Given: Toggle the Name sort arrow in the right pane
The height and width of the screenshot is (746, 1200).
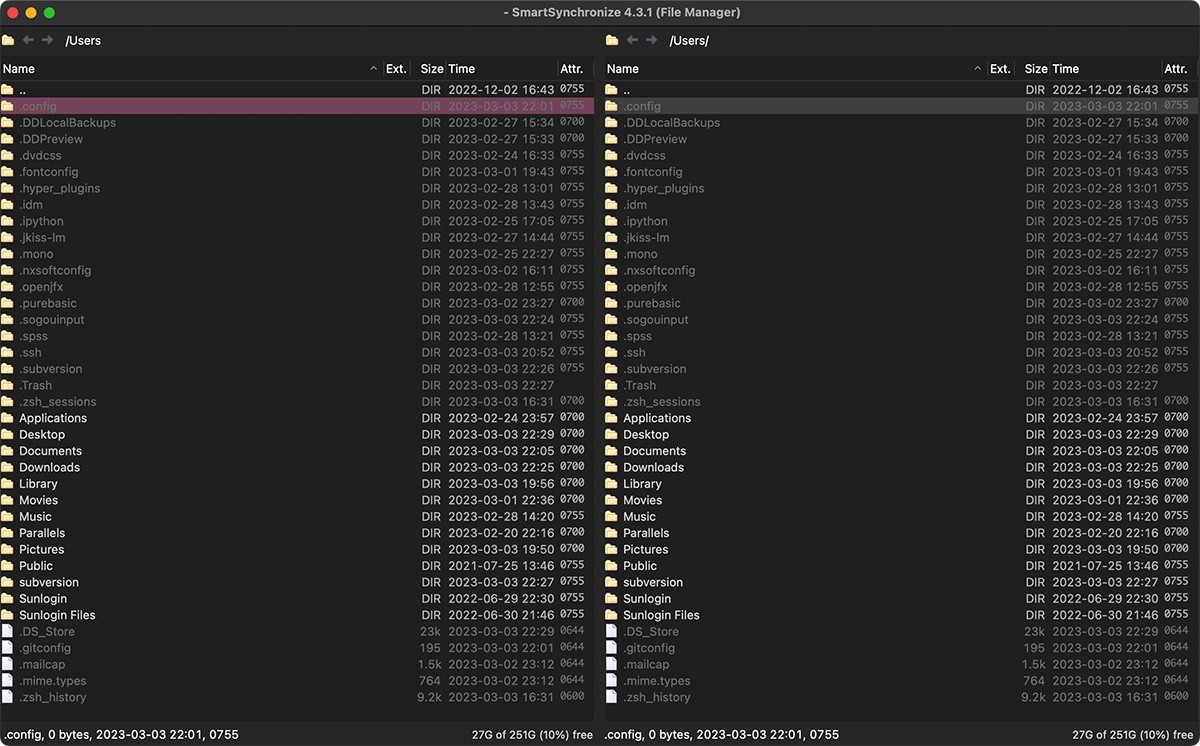Looking at the screenshot, I should [x=978, y=69].
